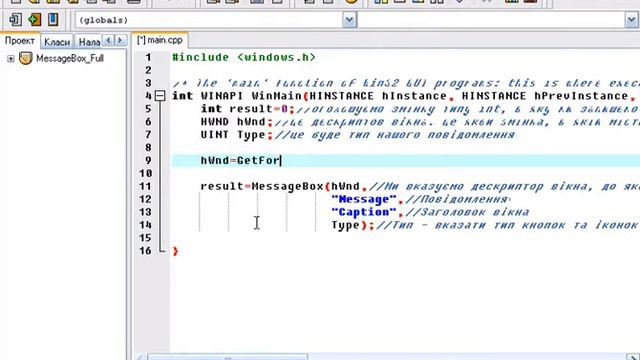Switch to the Класи tab
The height and width of the screenshot is (360, 640).
click(57, 42)
